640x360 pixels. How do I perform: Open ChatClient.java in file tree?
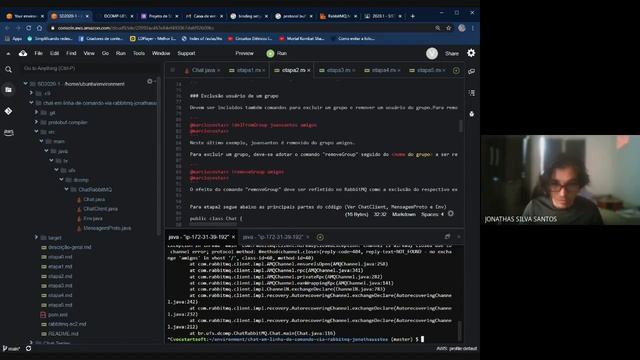pyautogui.click(x=100, y=209)
